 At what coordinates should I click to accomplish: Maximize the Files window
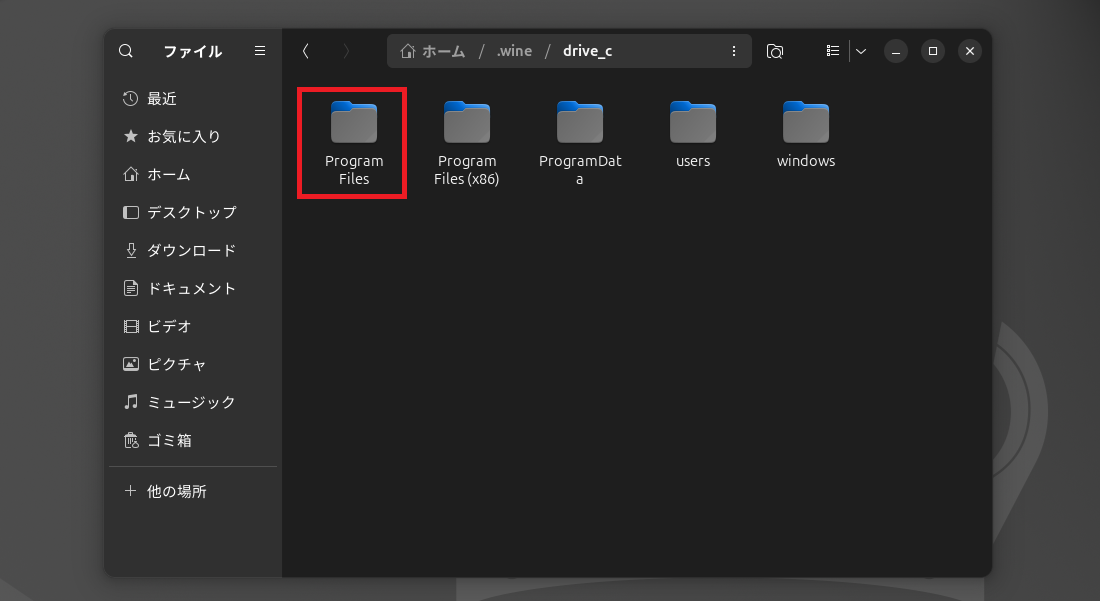[x=932, y=51]
